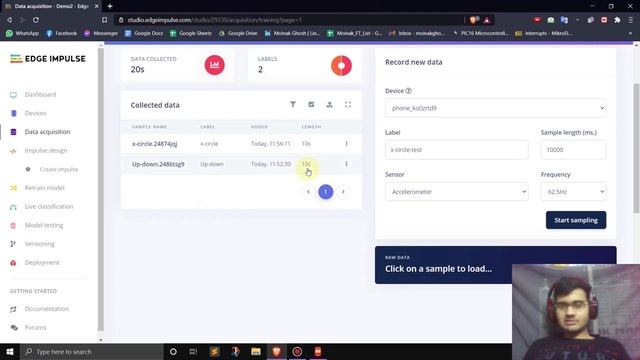The width and height of the screenshot is (640, 360).
Task: Open Deployment page
Action: pyautogui.click(x=34, y=262)
